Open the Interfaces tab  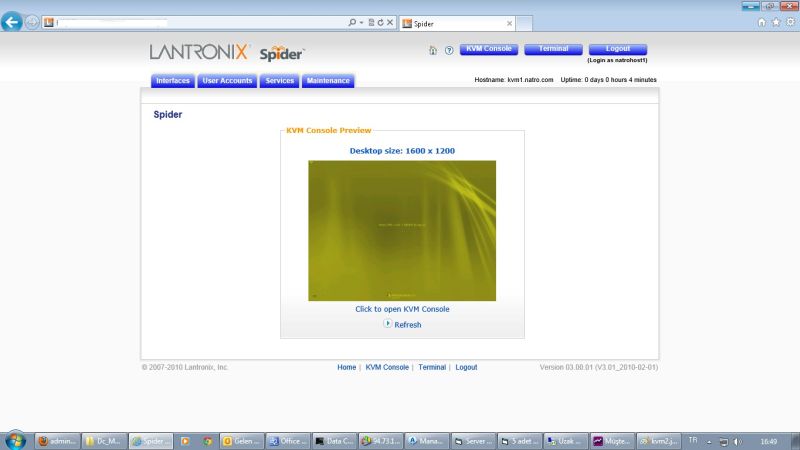[173, 81]
